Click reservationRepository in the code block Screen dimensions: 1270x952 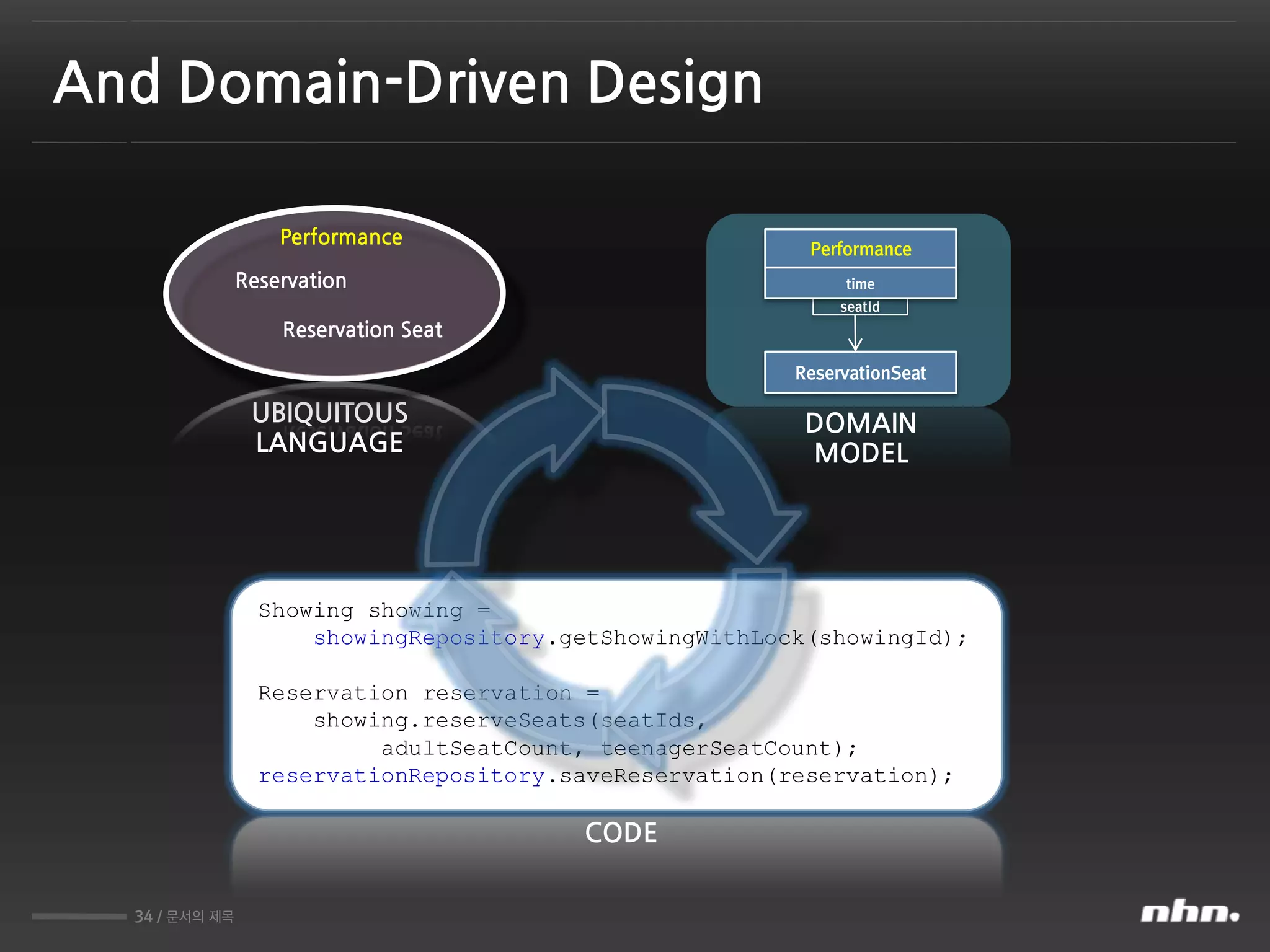pos(401,776)
